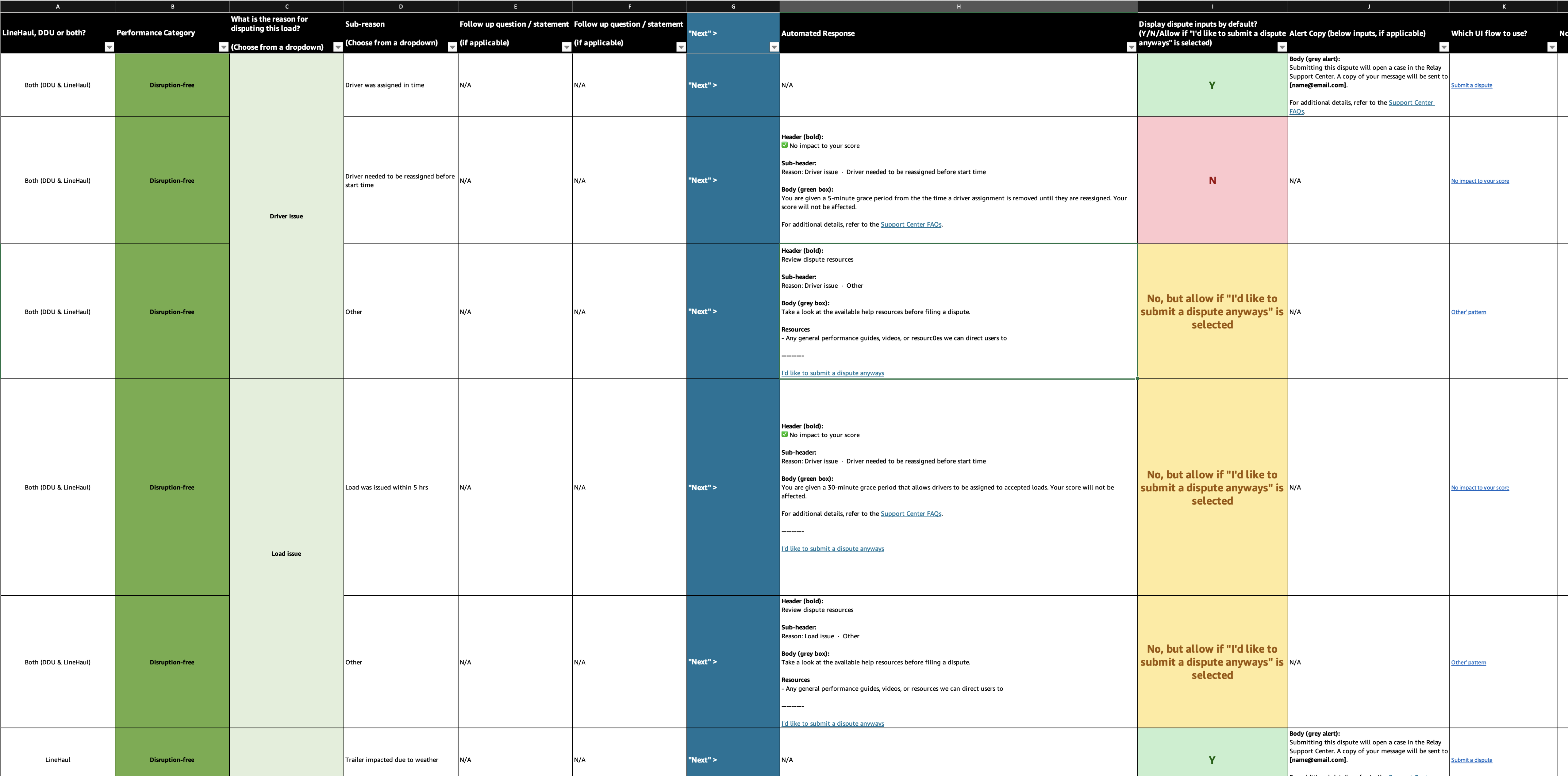Open 'Support Center FAQs' link in 30-minute grace period response

point(911,514)
